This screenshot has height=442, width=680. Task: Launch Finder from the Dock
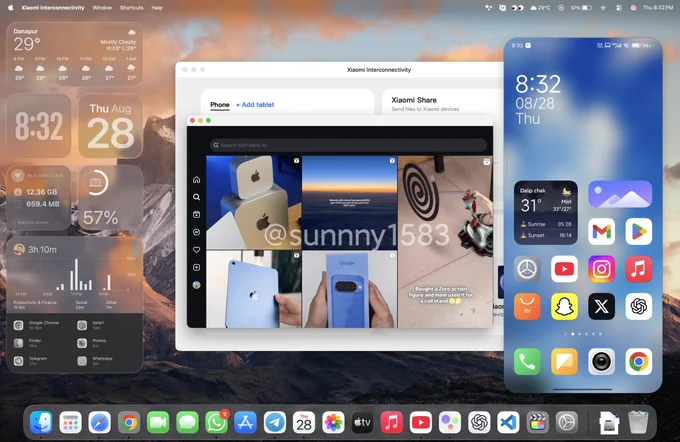coord(41,422)
